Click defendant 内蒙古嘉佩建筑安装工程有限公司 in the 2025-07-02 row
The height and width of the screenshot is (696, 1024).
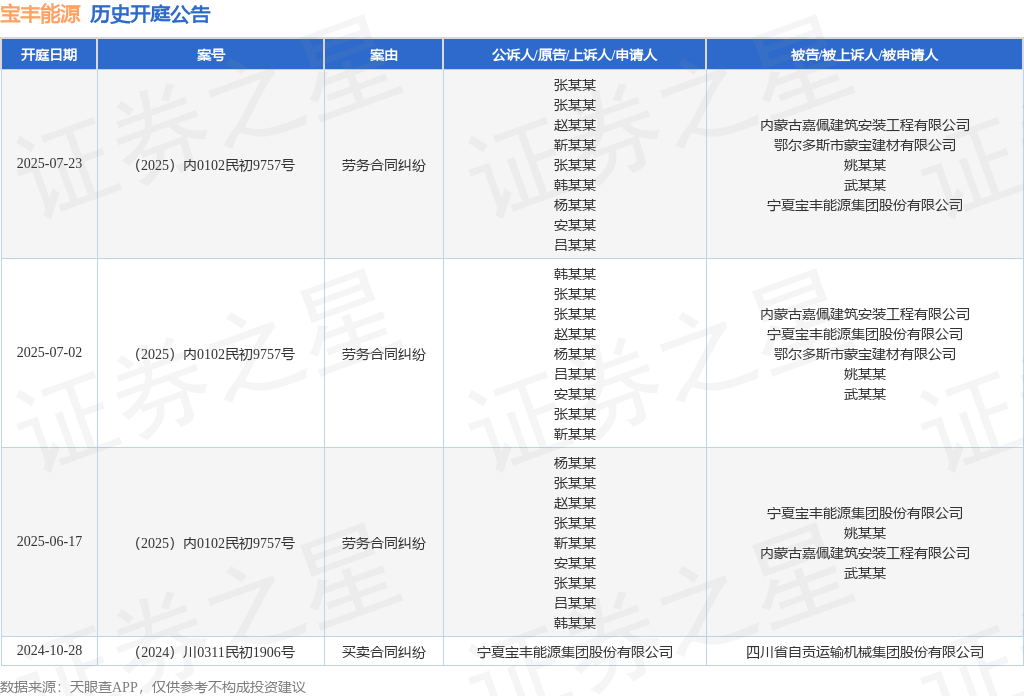(x=865, y=314)
